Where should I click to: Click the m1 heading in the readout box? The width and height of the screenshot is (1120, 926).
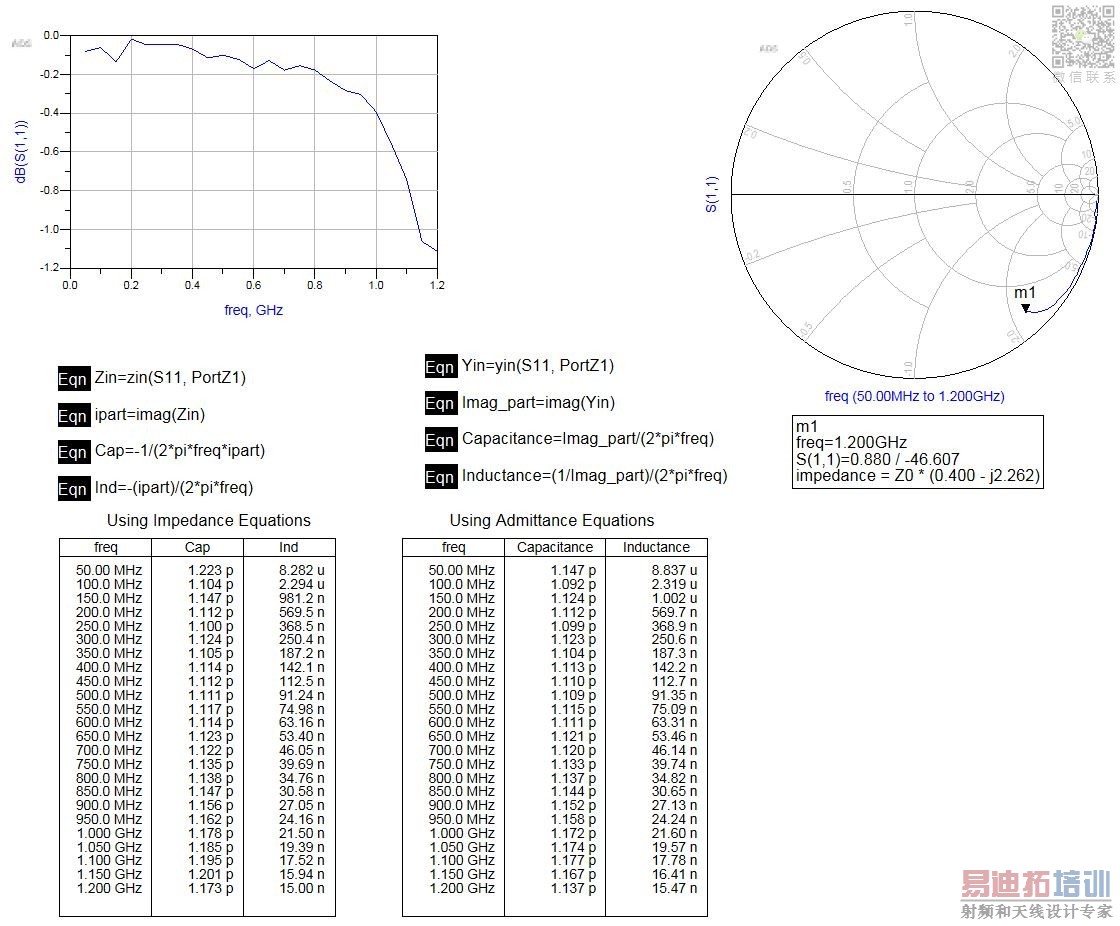pos(806,427)
